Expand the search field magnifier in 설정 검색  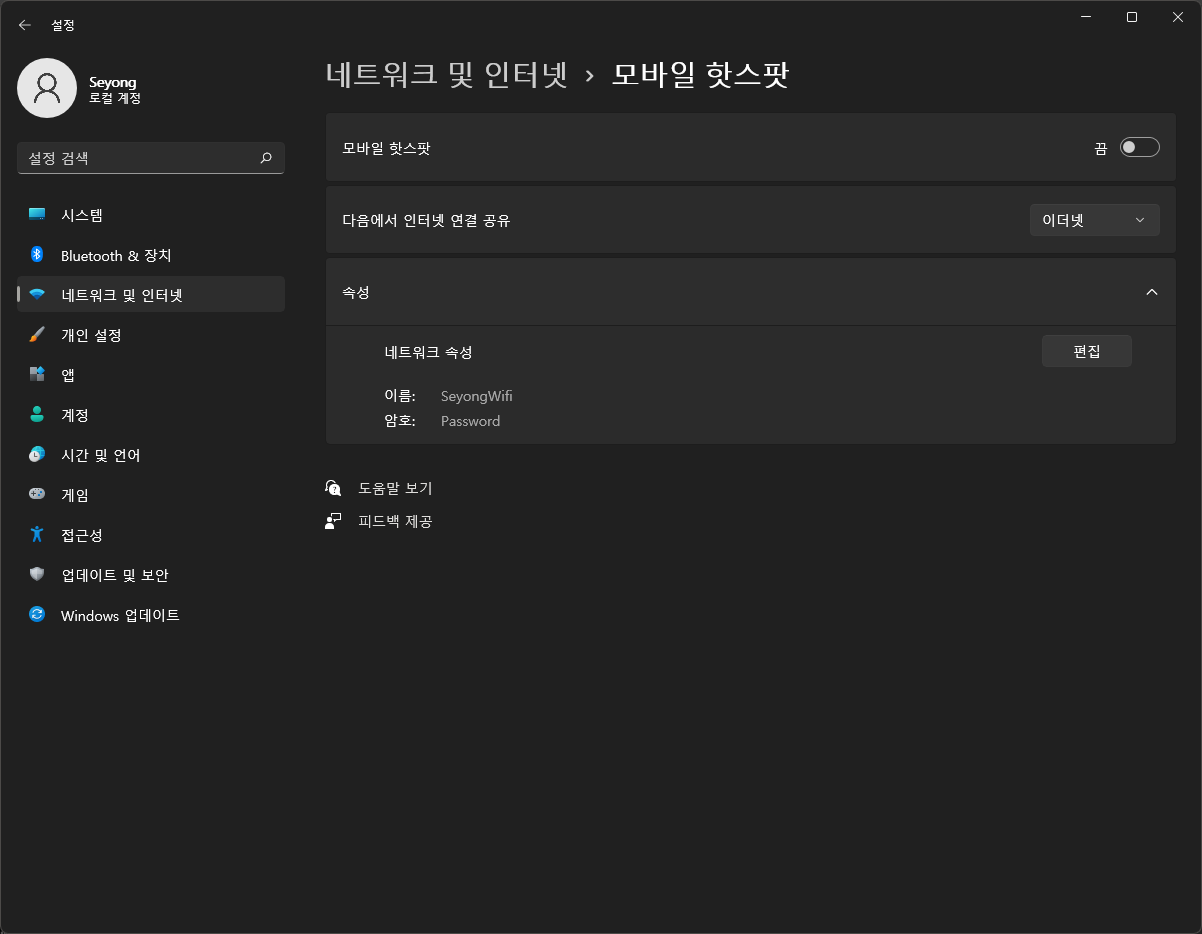pos(266,158)
